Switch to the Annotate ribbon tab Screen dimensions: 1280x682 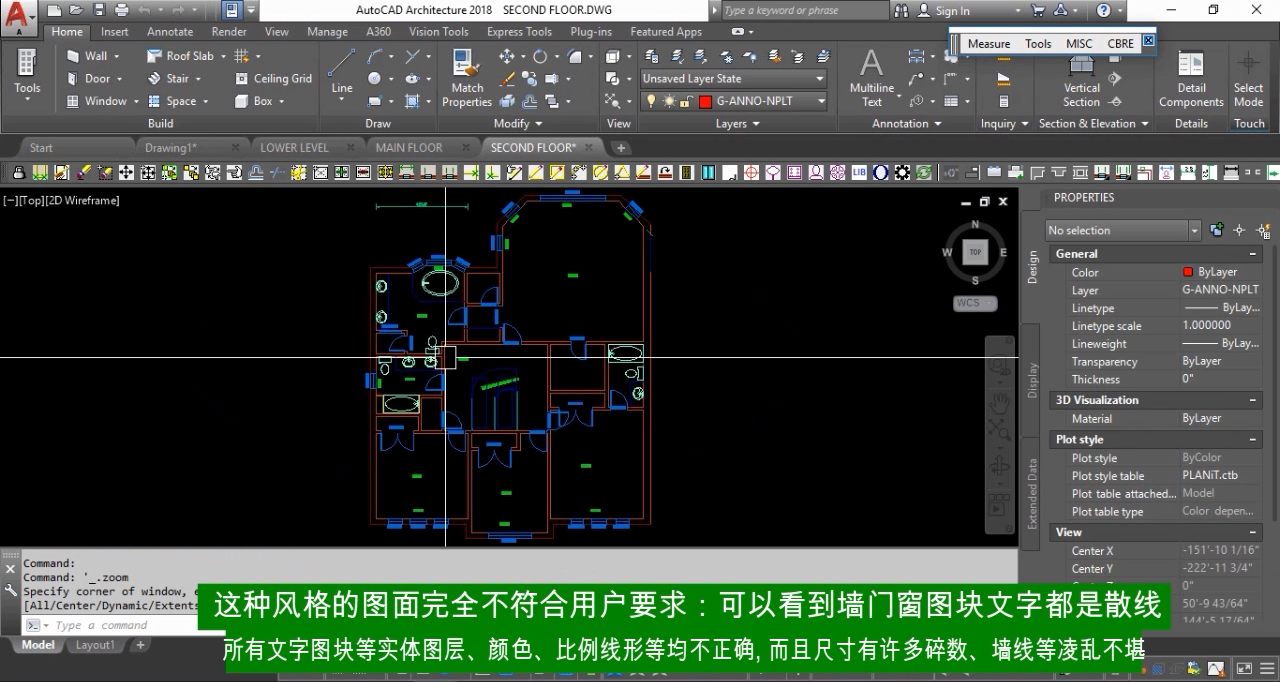point(170,32)
